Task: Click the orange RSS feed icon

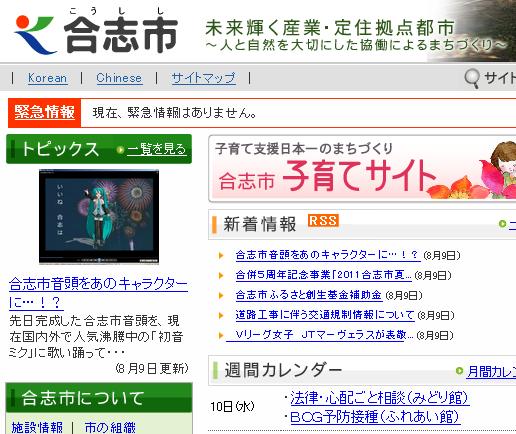Action: pyautogui.click(x=323, y=220)
